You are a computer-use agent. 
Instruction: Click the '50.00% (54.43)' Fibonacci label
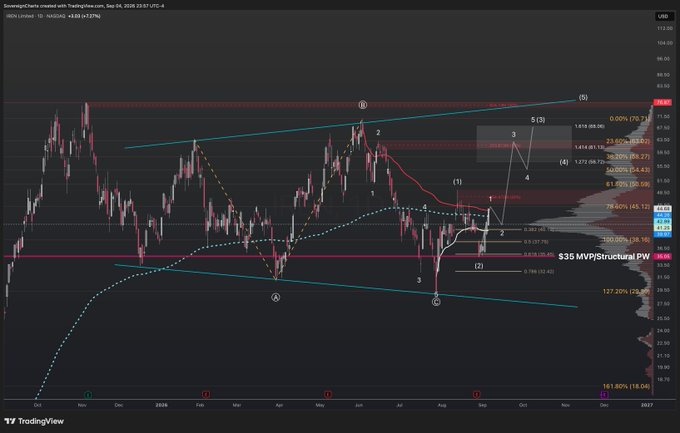(x=628, y=170)
